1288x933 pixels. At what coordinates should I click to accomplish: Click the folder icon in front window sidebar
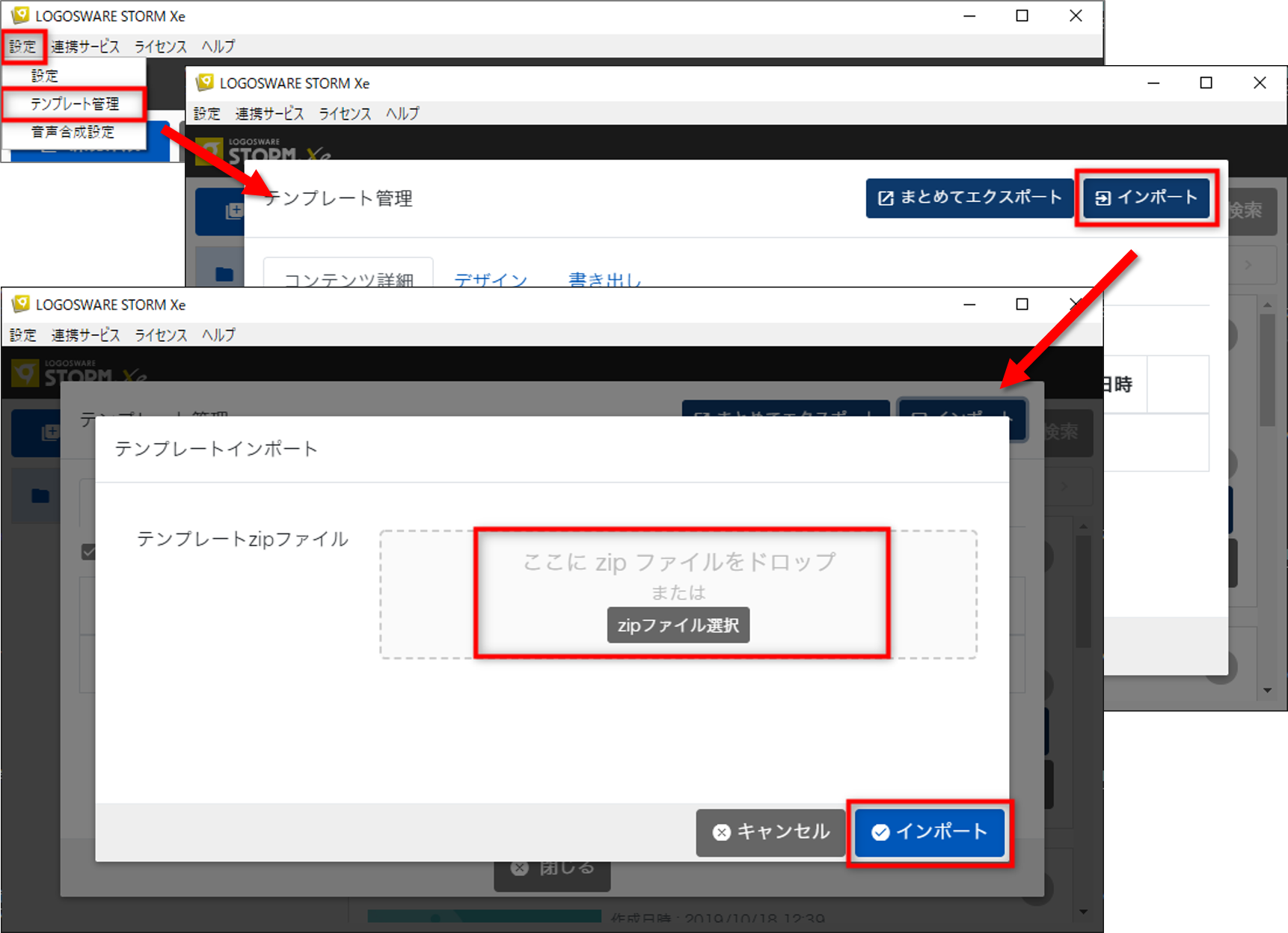coord(40,495)
